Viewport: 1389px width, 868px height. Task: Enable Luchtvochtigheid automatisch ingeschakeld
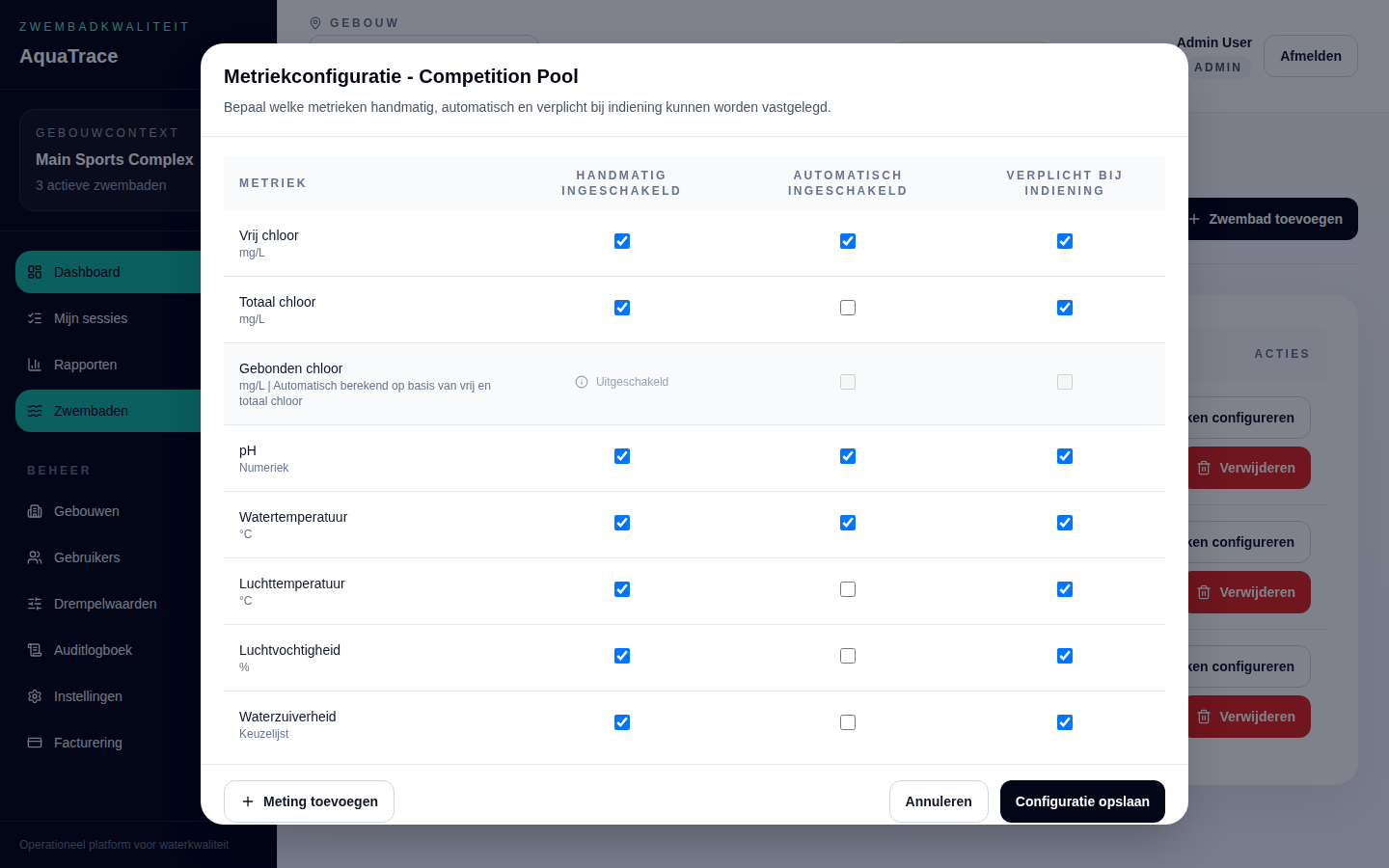848,656
